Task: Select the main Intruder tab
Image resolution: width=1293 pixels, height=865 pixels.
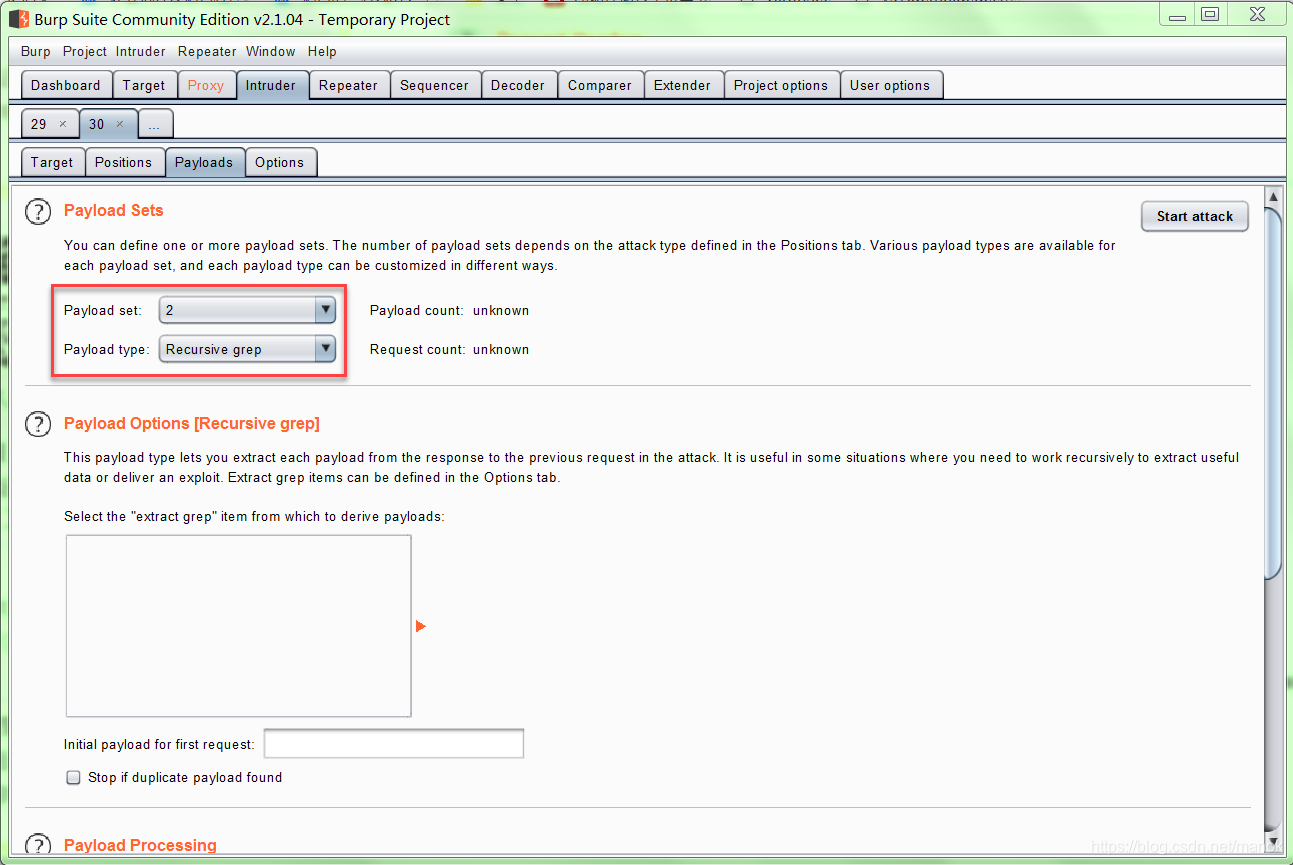Action: point(271,85)
